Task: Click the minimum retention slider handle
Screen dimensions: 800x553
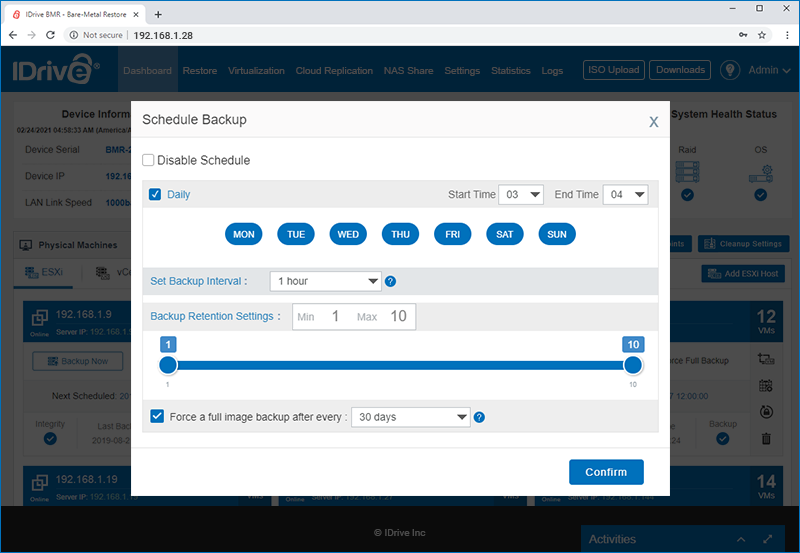Action: [168, 365]
